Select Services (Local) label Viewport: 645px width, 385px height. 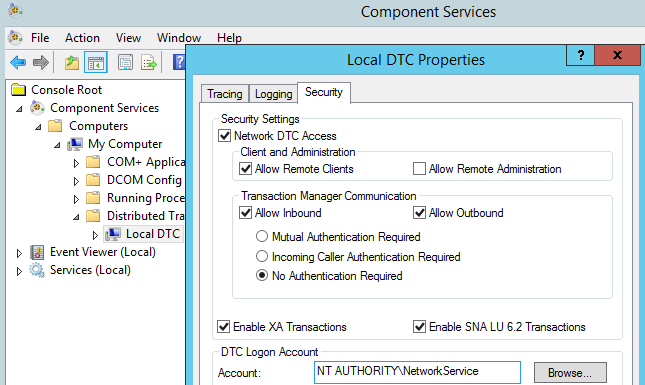pyautogui.click(x=90, y=270)
